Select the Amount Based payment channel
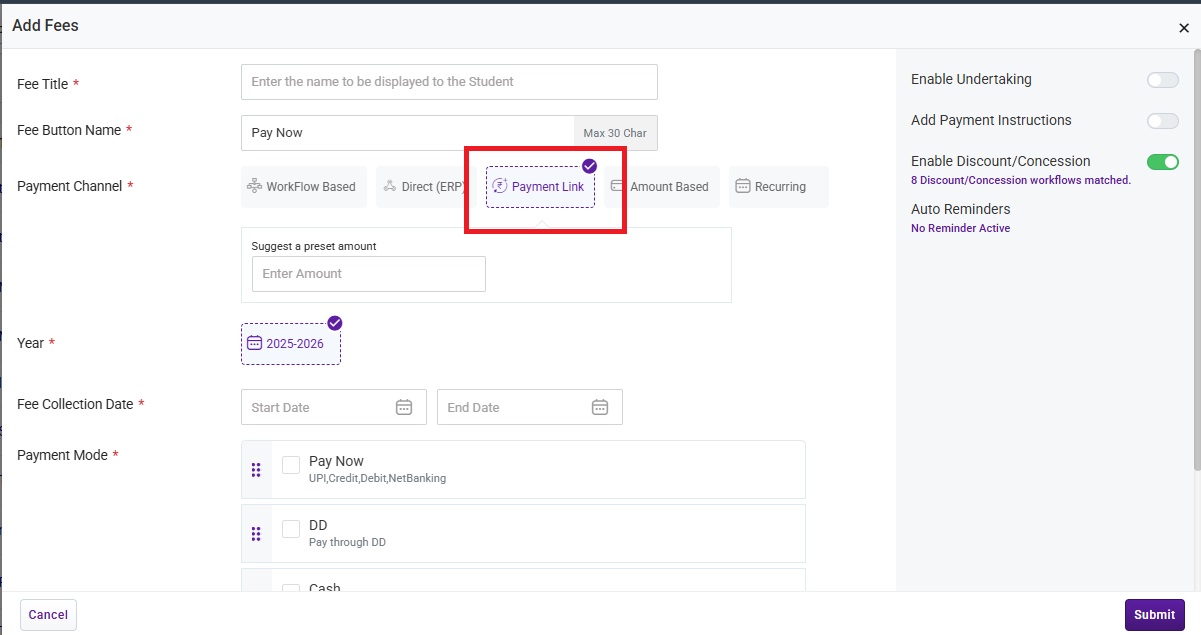1201x635 pixels. (662, 187)
